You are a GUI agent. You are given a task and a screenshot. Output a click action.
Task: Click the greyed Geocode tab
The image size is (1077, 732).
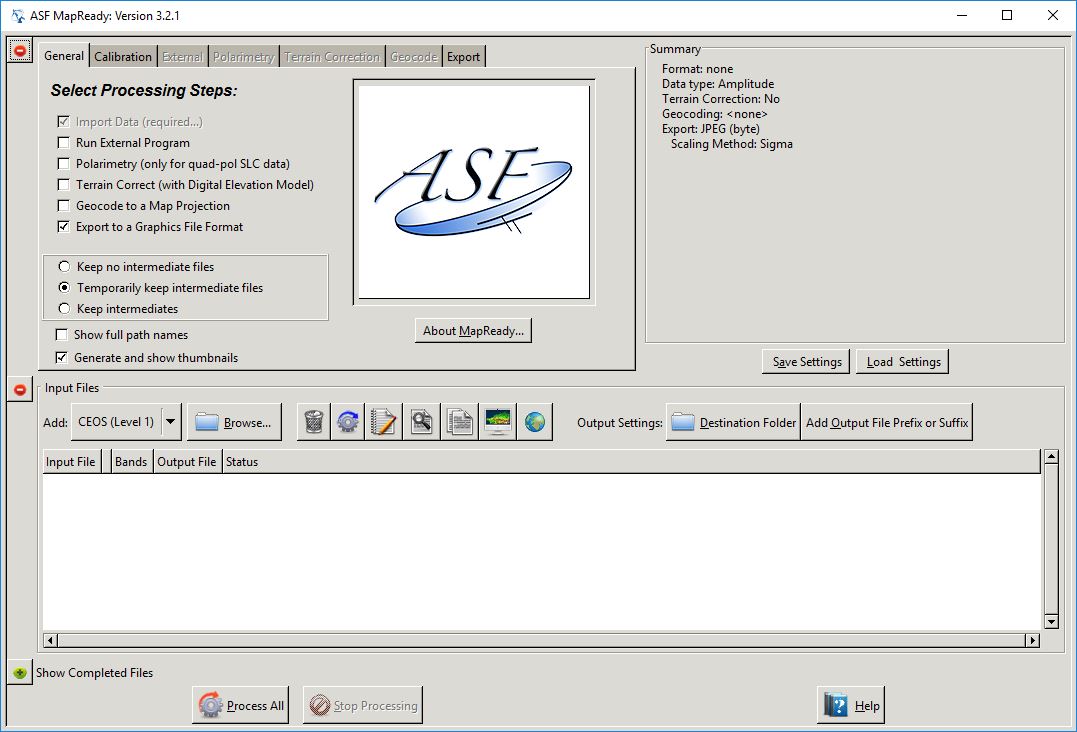pos(413,56)
